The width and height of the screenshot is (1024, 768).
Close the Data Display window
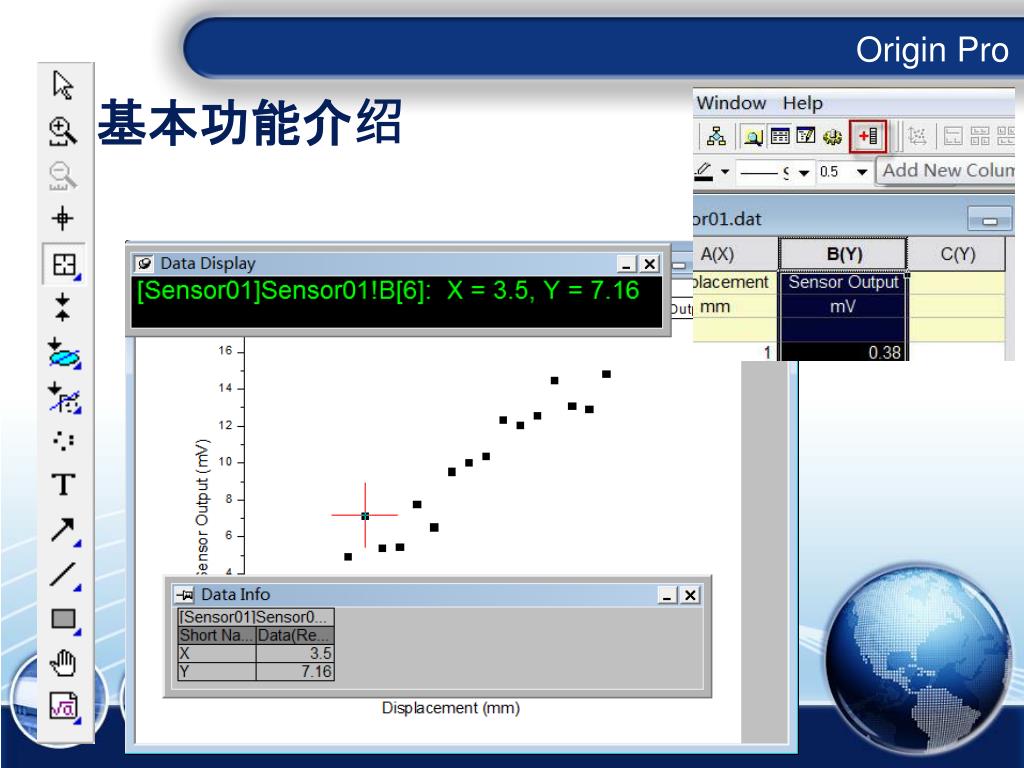point(650,264)
